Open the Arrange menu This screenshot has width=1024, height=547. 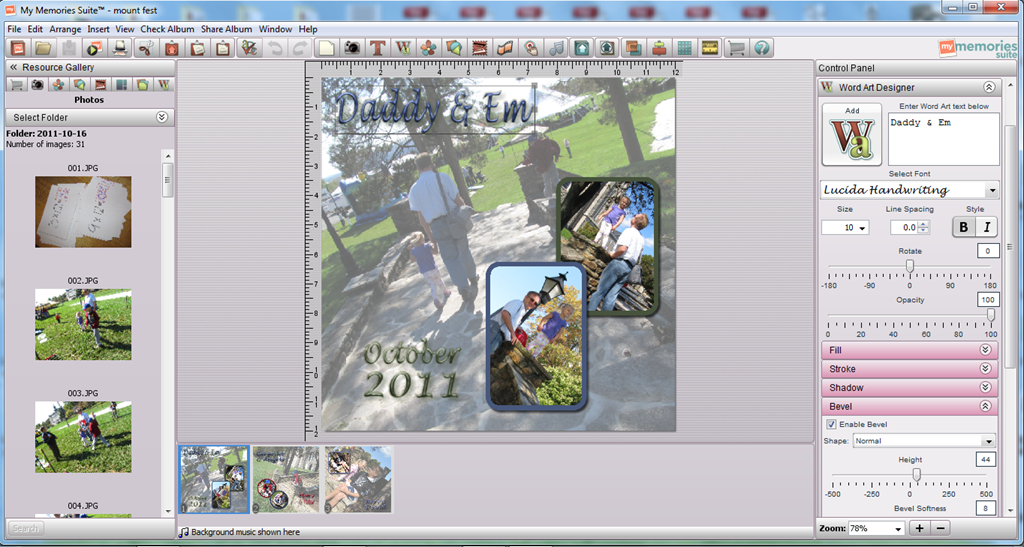65,29
